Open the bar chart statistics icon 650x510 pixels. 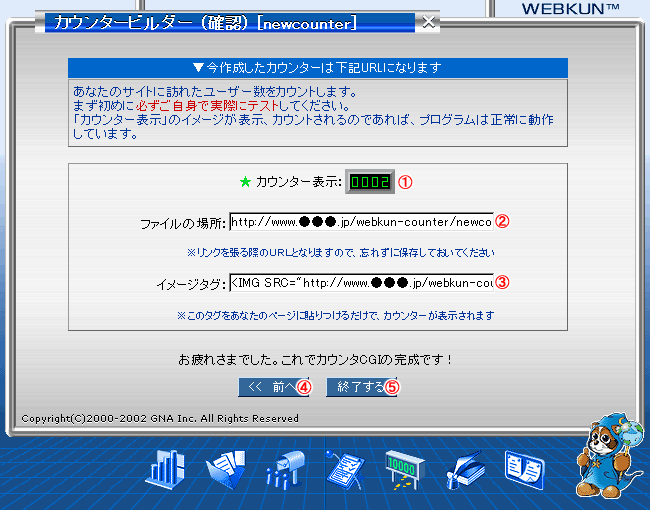(165, 469)
